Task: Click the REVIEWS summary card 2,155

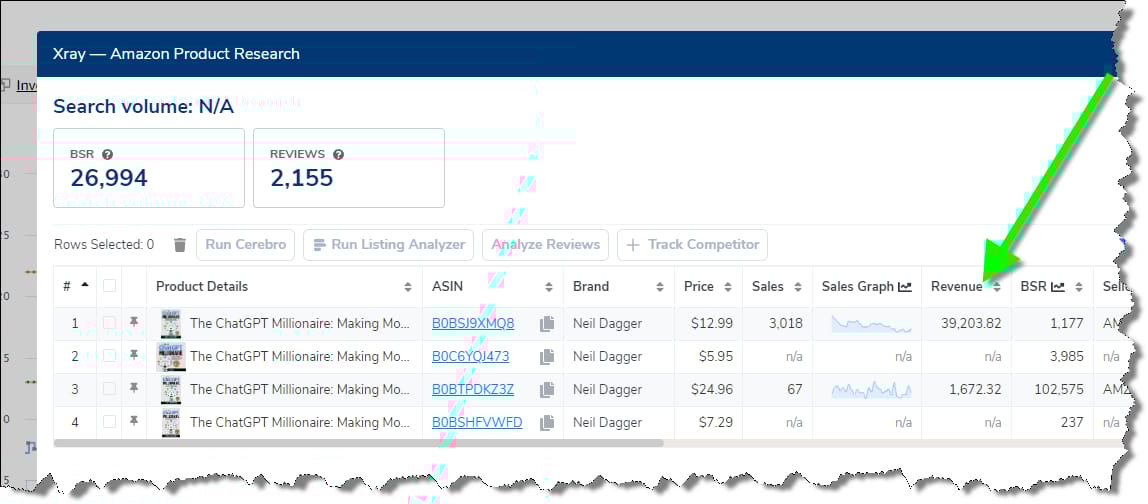Action: pyautogui.click(x=348, y=168)
